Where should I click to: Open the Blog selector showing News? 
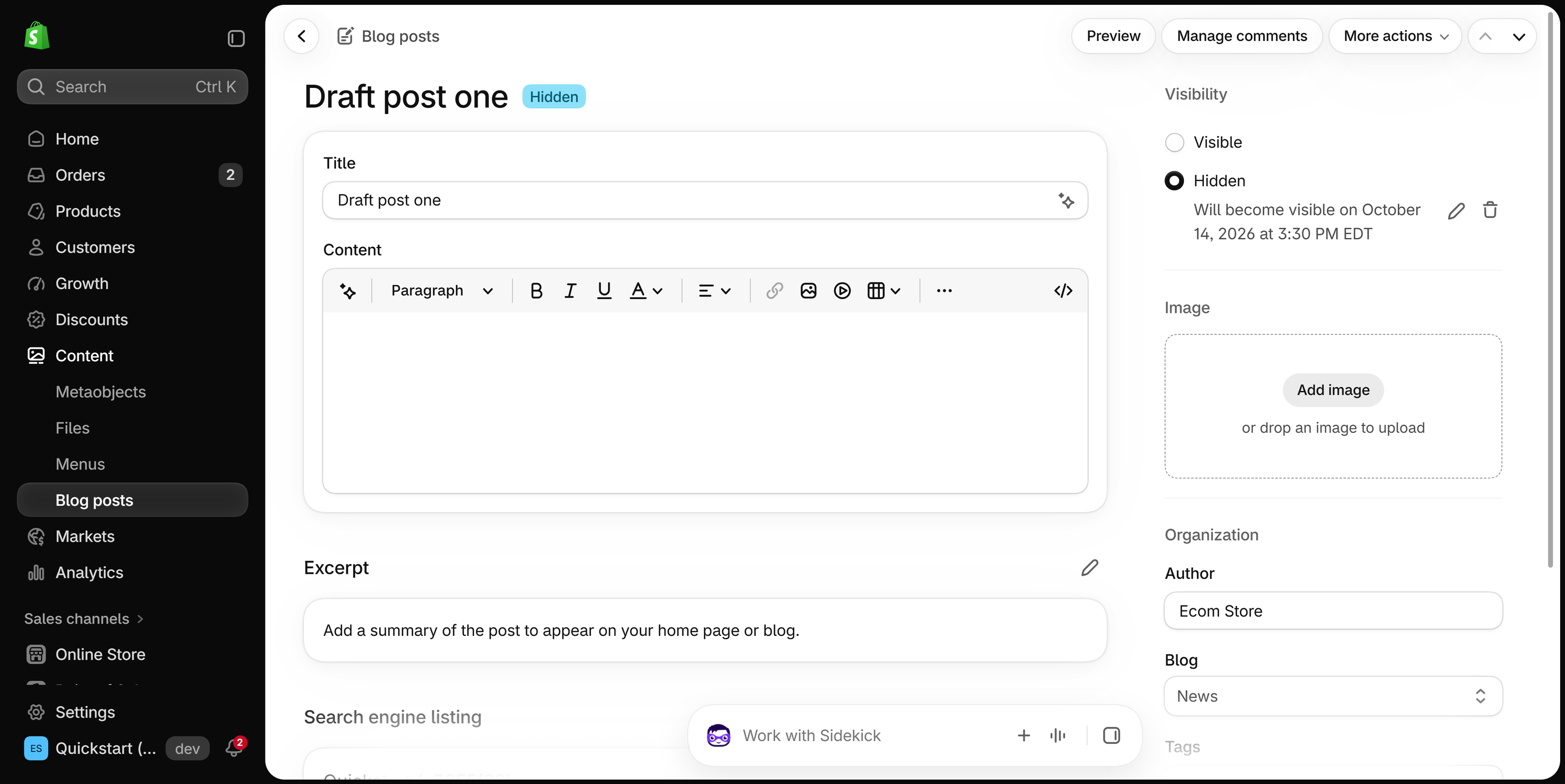click(1333, 697)
